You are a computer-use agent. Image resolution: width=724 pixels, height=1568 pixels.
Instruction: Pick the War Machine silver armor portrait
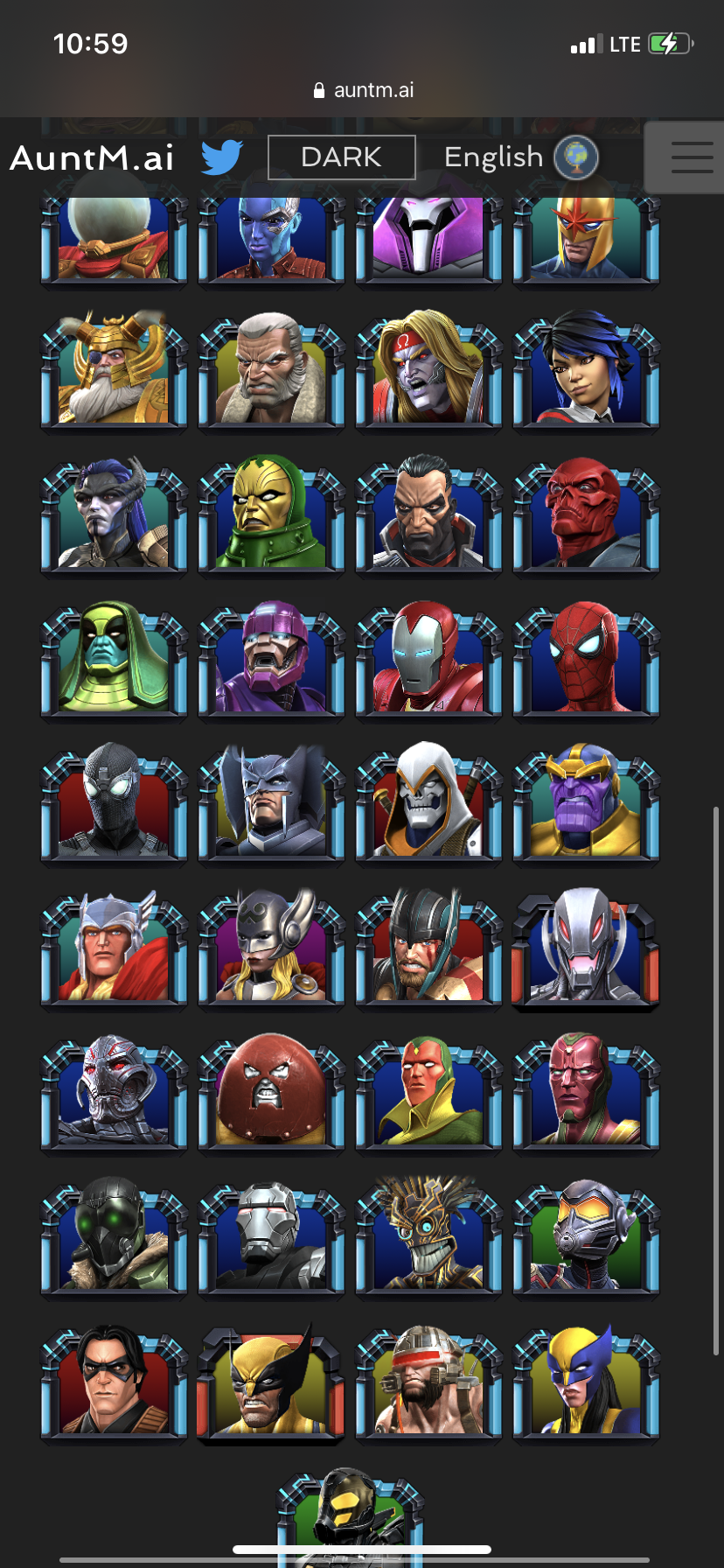click(271, 1238)
